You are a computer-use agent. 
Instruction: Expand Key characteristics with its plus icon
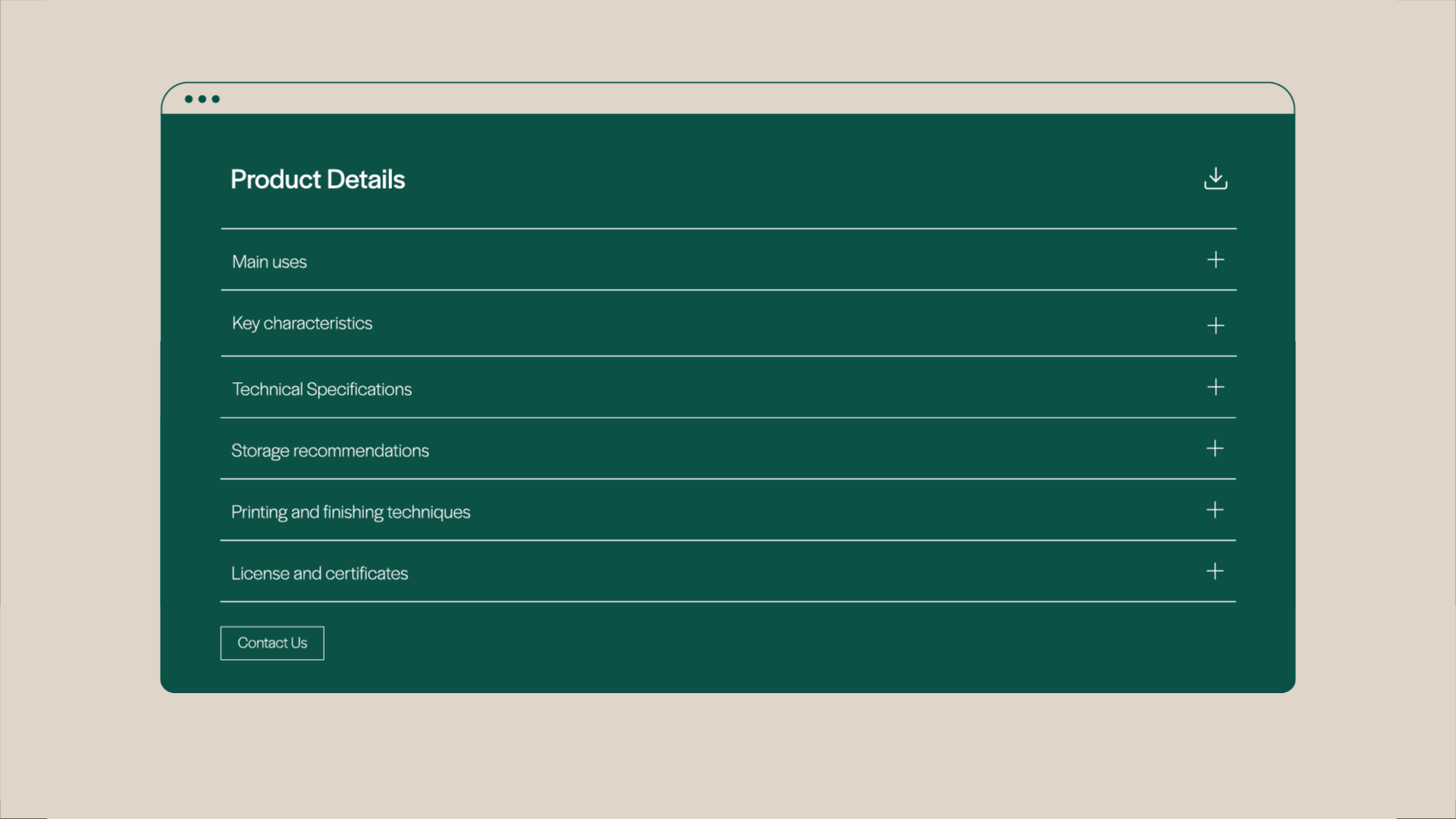[x=1216, y=325]
